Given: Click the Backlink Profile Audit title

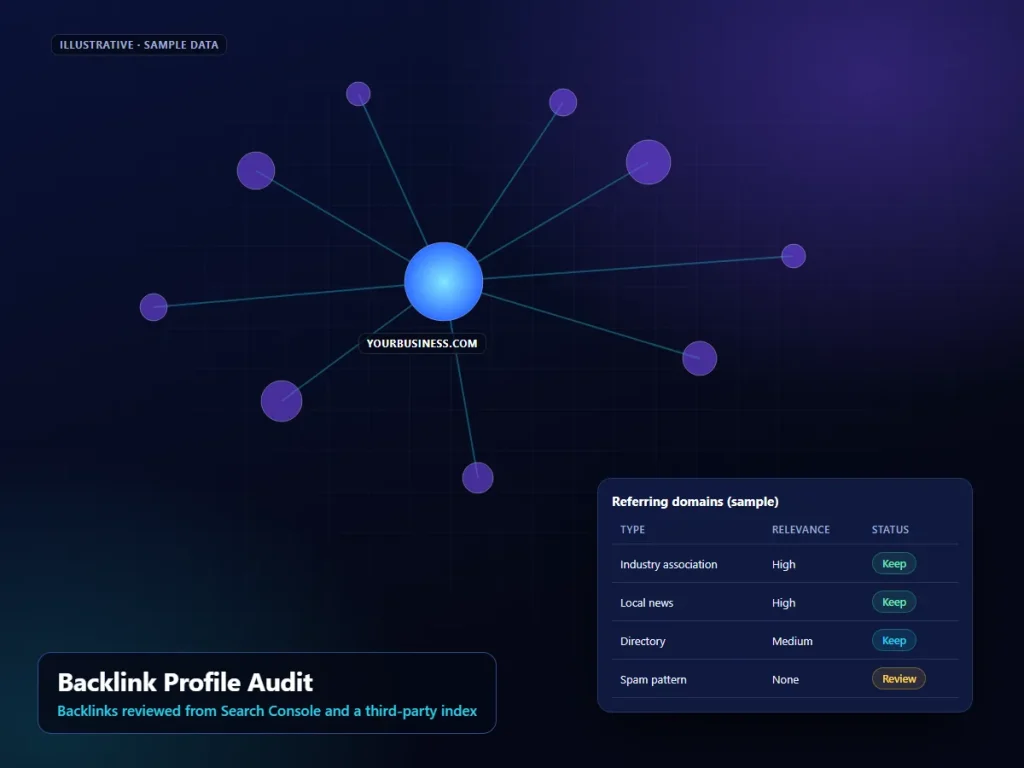Looking at the screenshot, I should pyautogui.click(x=185, y=682).
